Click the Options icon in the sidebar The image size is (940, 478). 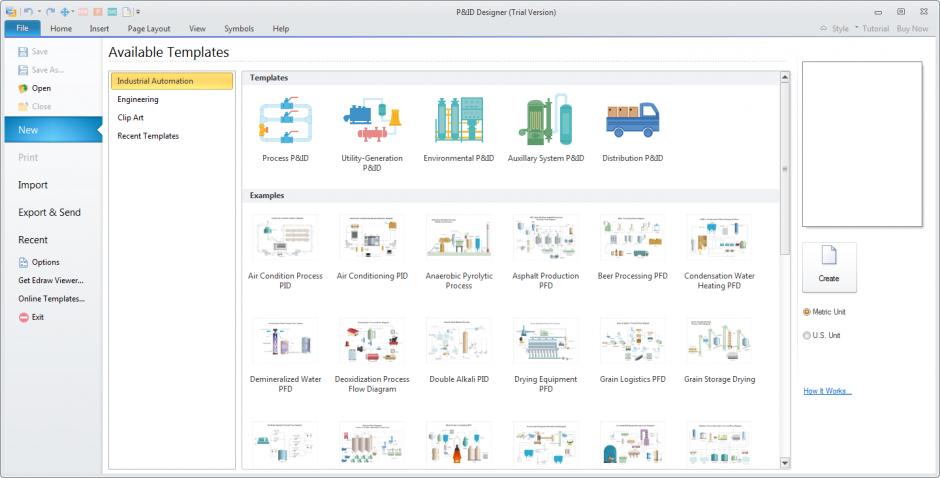[23, 262]
